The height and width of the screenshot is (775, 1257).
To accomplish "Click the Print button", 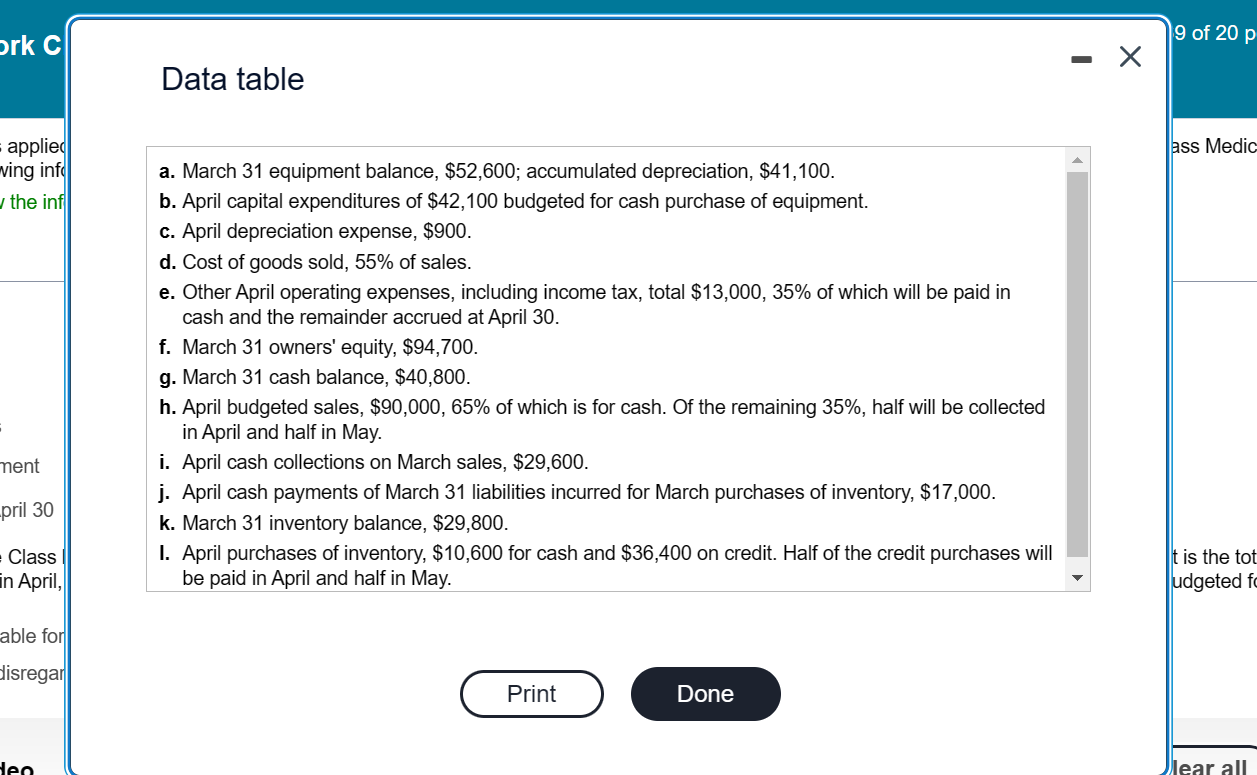I will point(531,694).
